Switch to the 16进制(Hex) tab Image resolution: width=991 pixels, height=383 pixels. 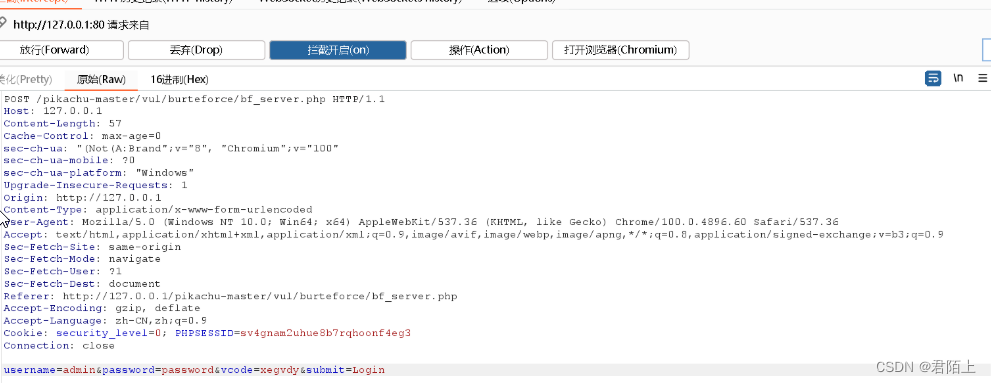click(x=179, y=80)
